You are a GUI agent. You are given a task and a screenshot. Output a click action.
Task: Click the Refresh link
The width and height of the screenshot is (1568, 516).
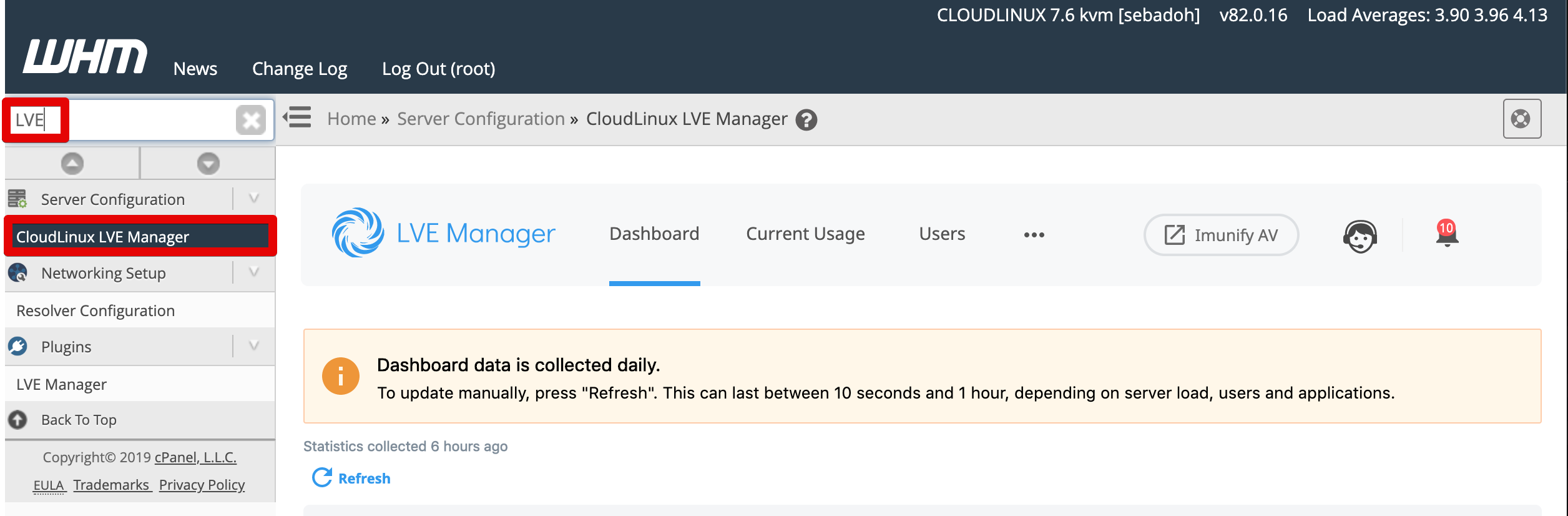pos(365,478)
